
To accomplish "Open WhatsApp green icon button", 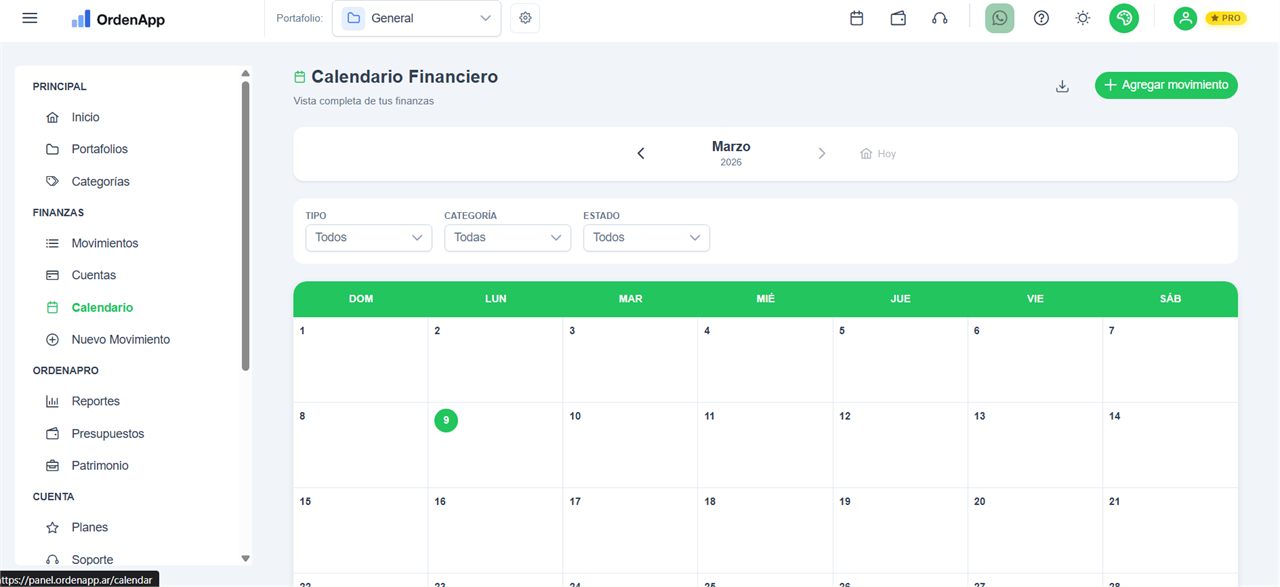I will click(x=999, y=18).
